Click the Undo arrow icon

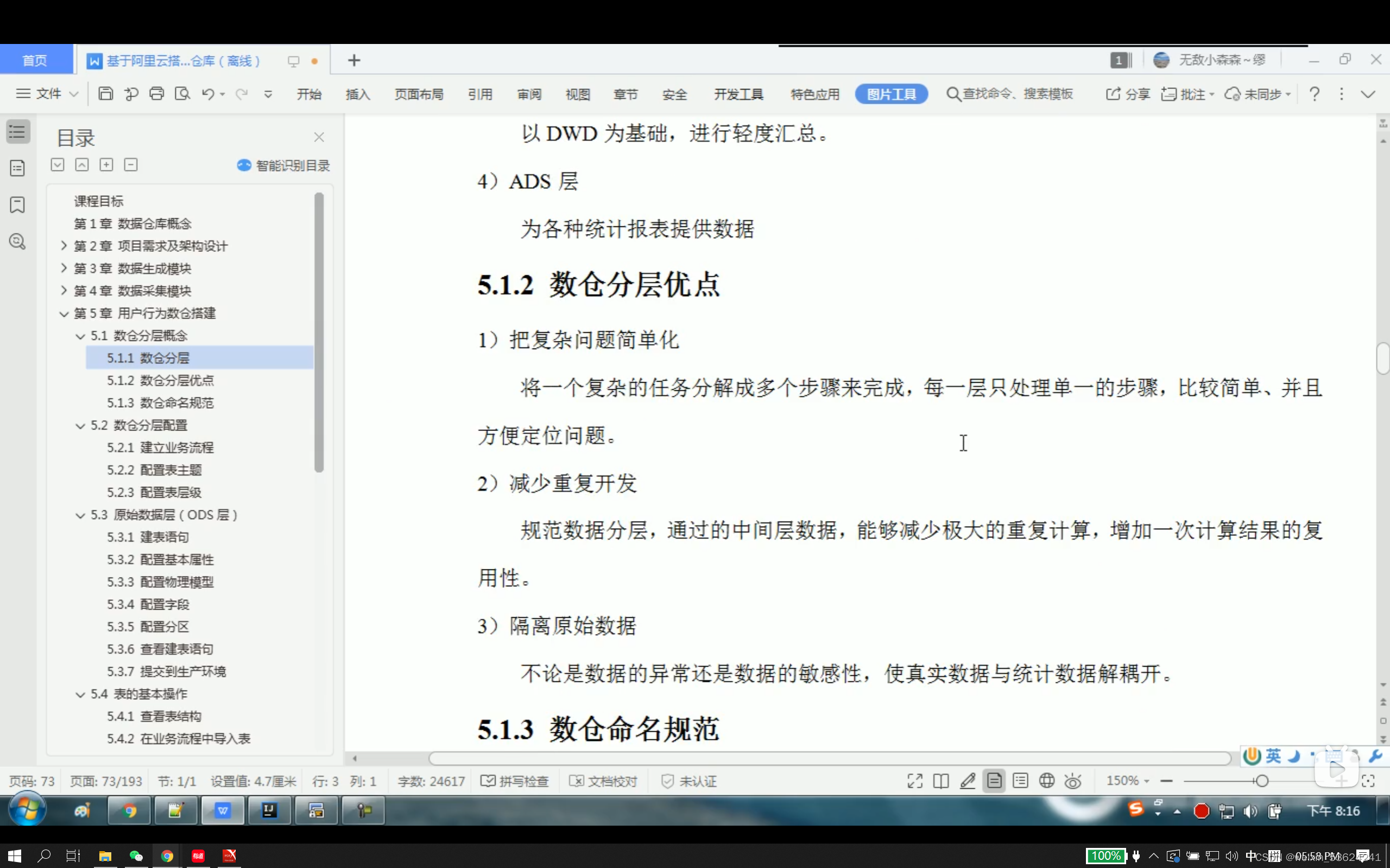click(x=207, y=93)
